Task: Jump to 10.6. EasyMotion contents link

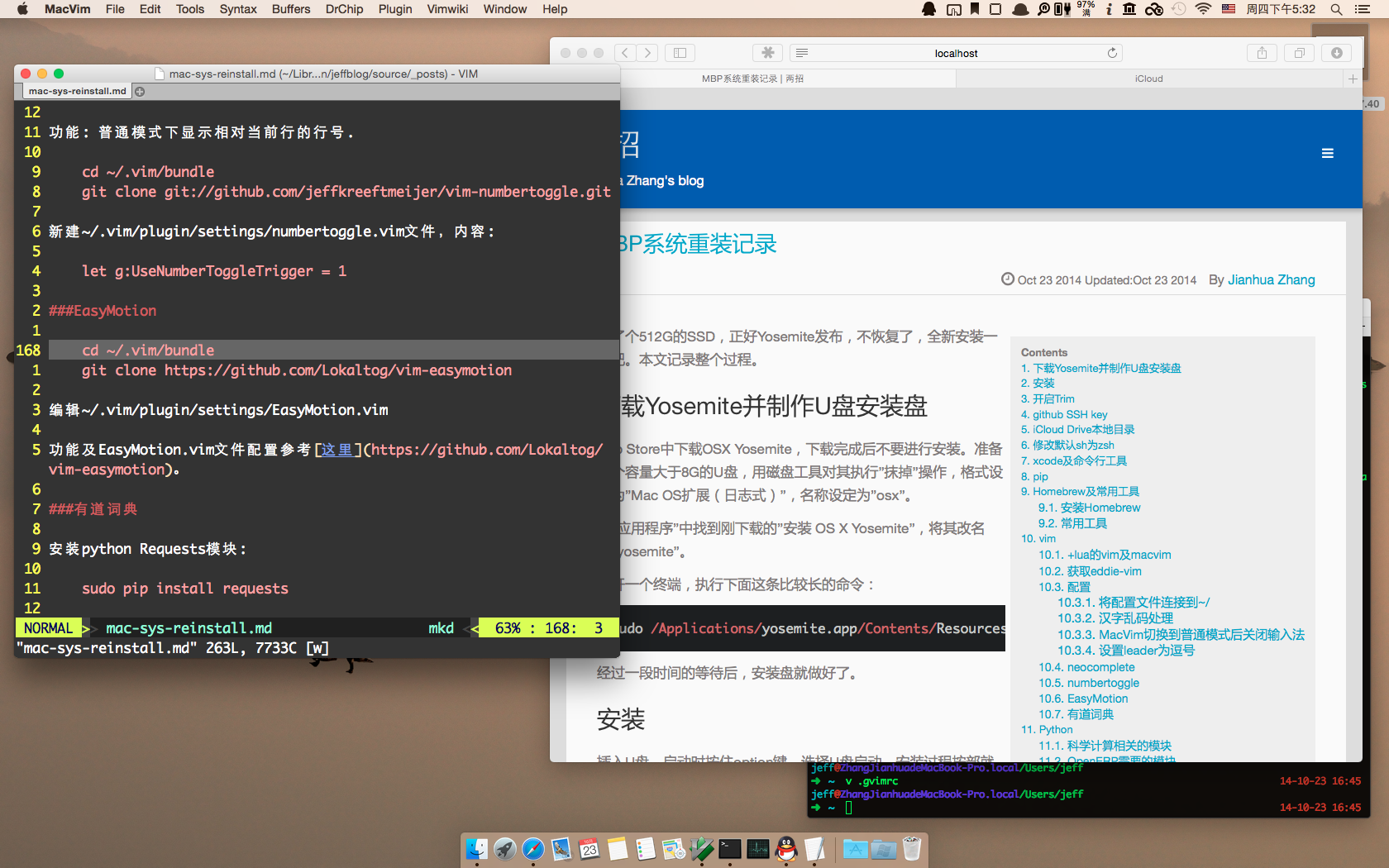Action: point(1083,699)
